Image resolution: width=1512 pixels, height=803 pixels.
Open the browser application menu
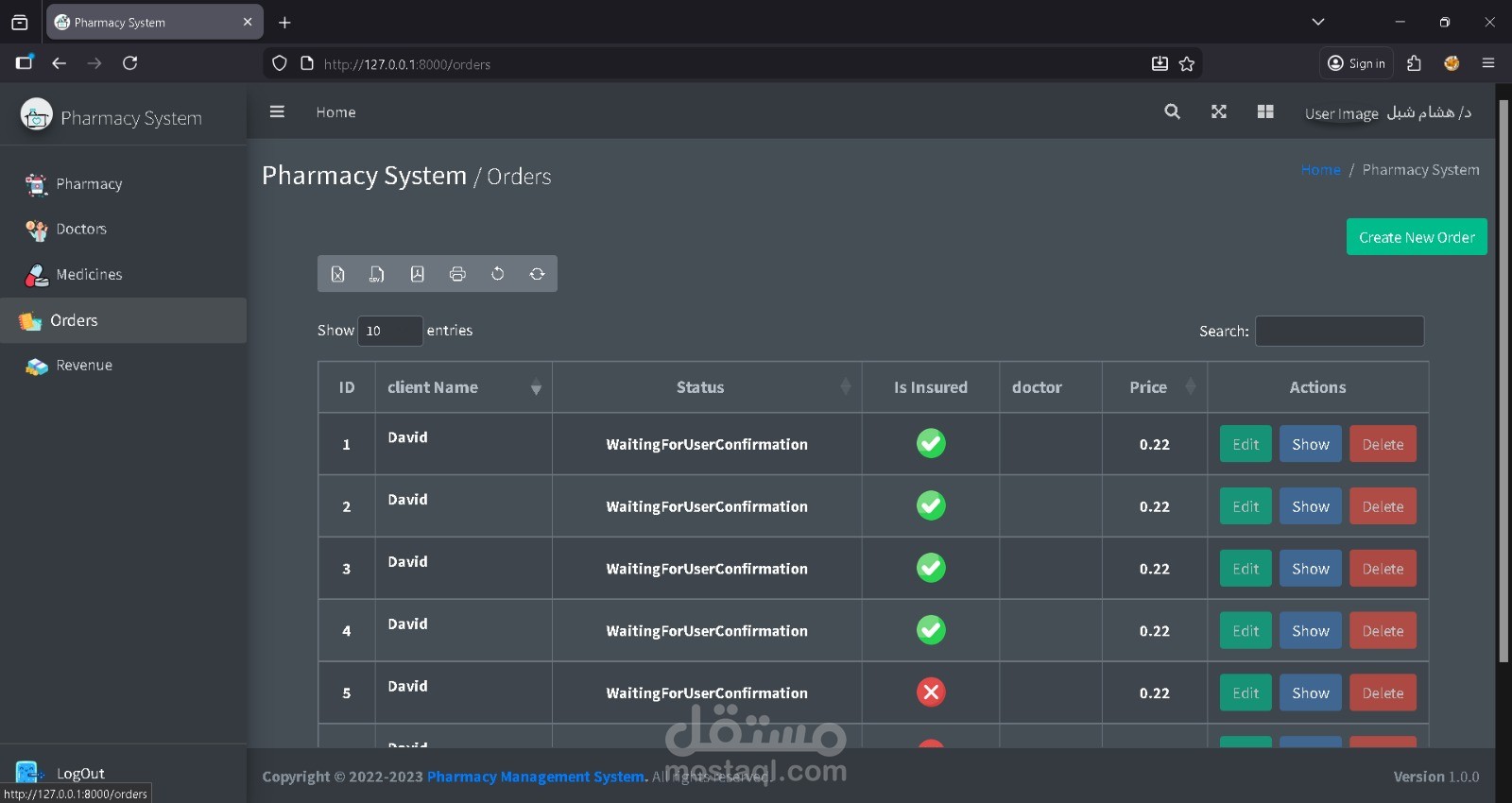click(x=1488, y=63)
